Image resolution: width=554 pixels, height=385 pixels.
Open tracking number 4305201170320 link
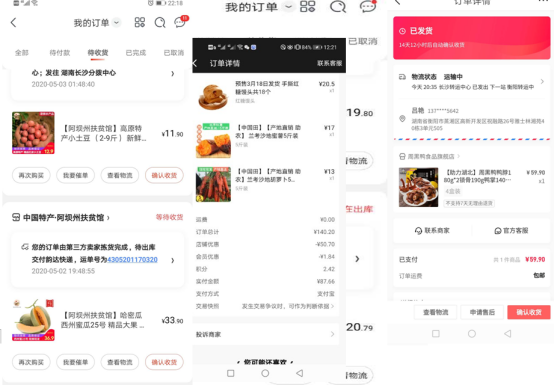pos(132,260)
